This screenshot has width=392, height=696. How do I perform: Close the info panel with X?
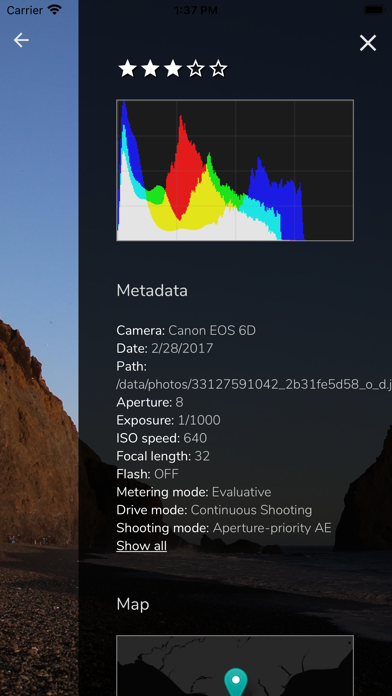pos(368,43)
